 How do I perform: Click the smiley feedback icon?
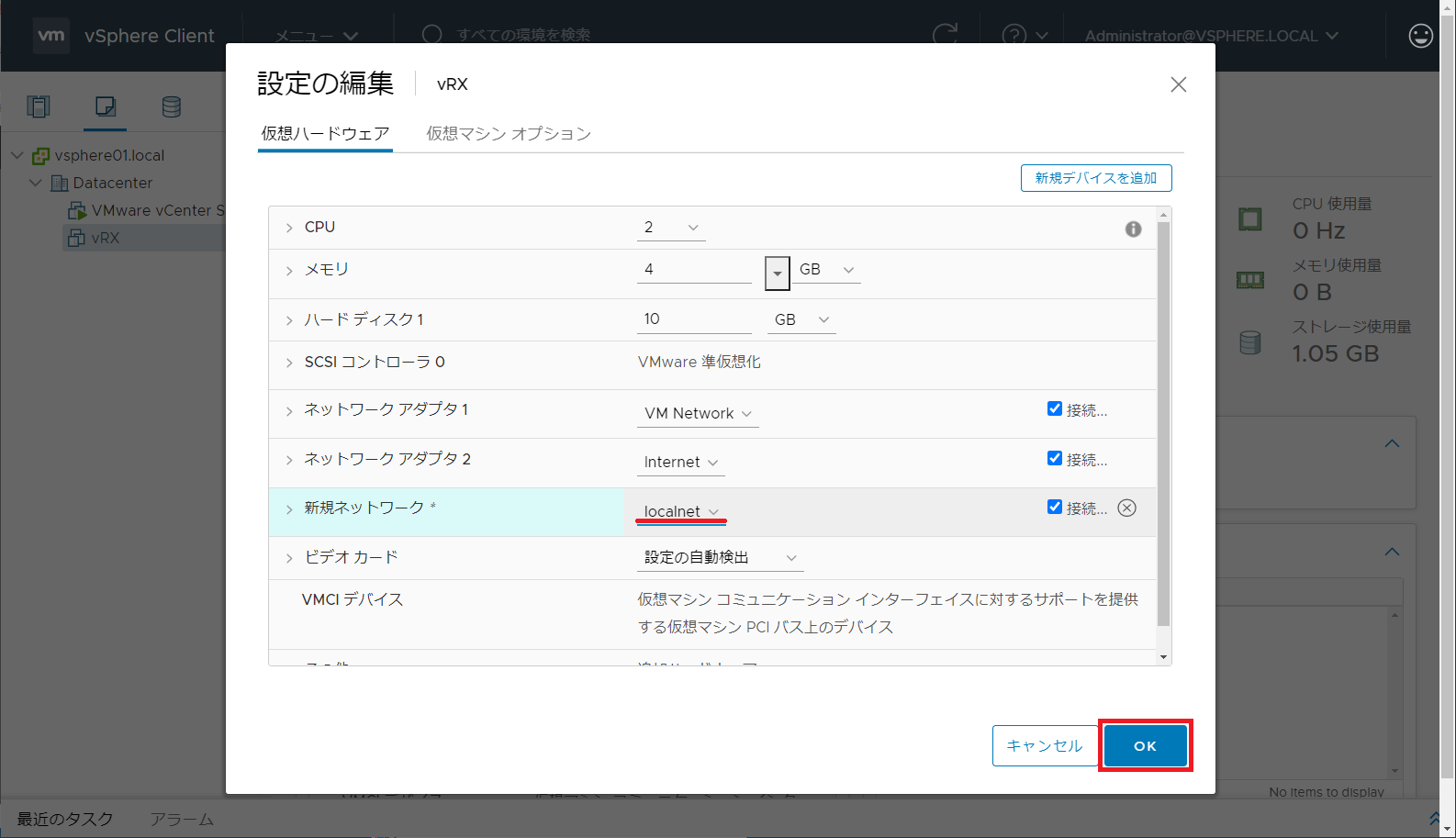pos(1420,36)
